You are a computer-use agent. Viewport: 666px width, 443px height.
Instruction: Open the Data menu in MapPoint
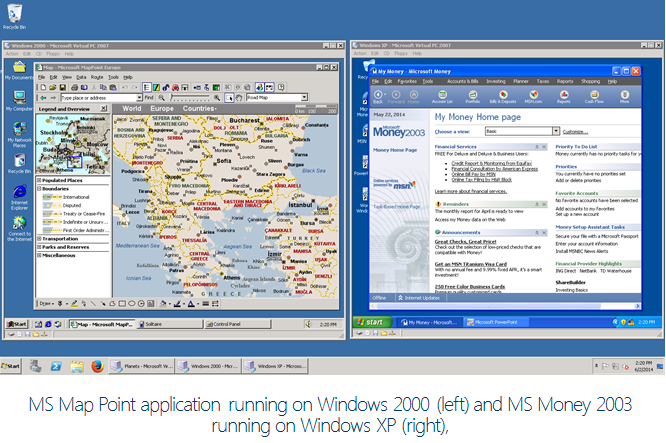click(x=81, y=77)
